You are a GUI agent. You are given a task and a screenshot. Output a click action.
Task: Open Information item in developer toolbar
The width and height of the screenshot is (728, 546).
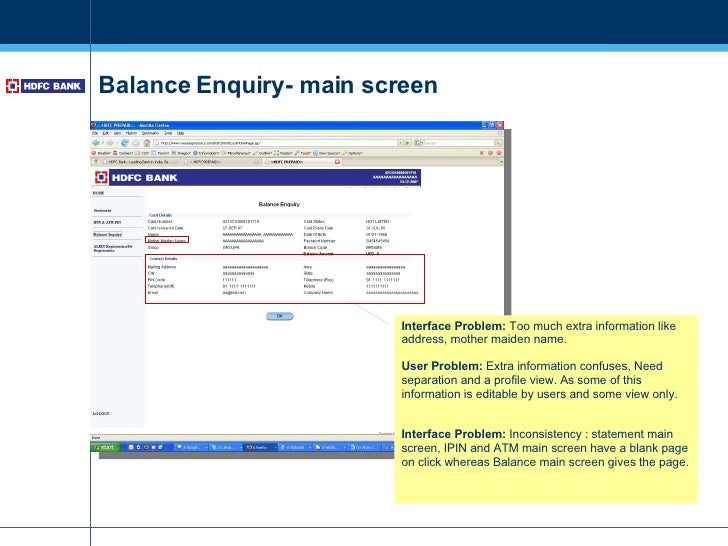click(x=206, y=153)
